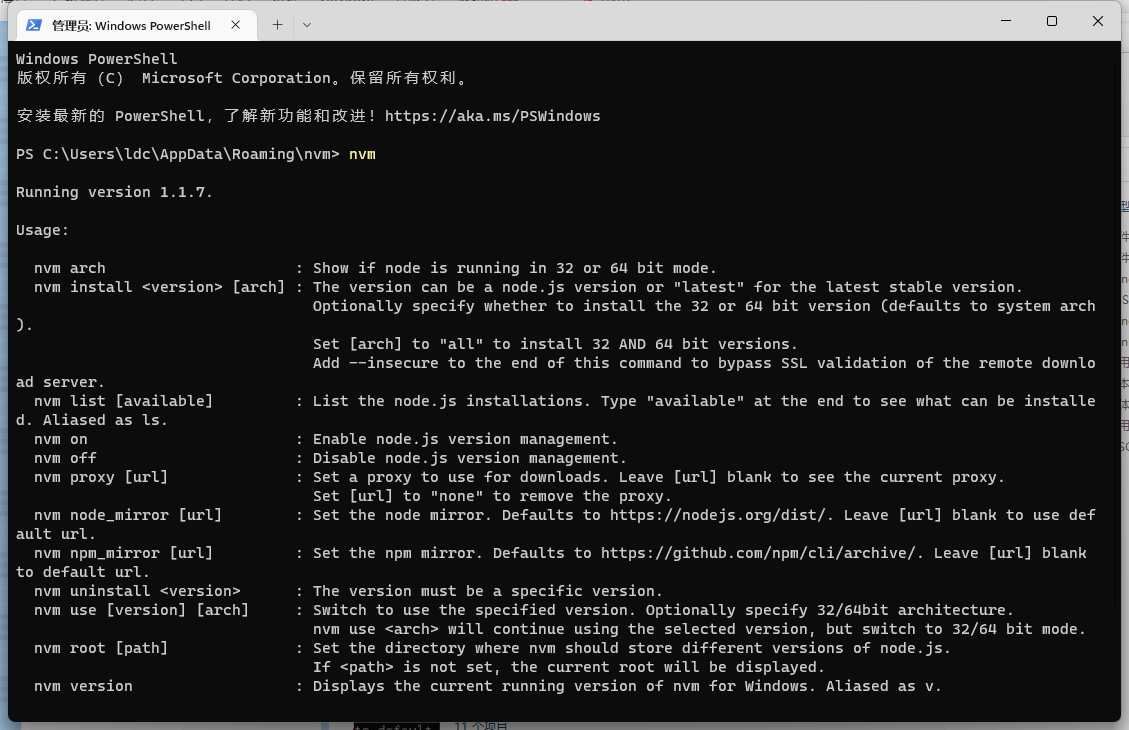
Task: Click the https://nodejs.org/dist/ URL in the output
Action: [717, 515]
